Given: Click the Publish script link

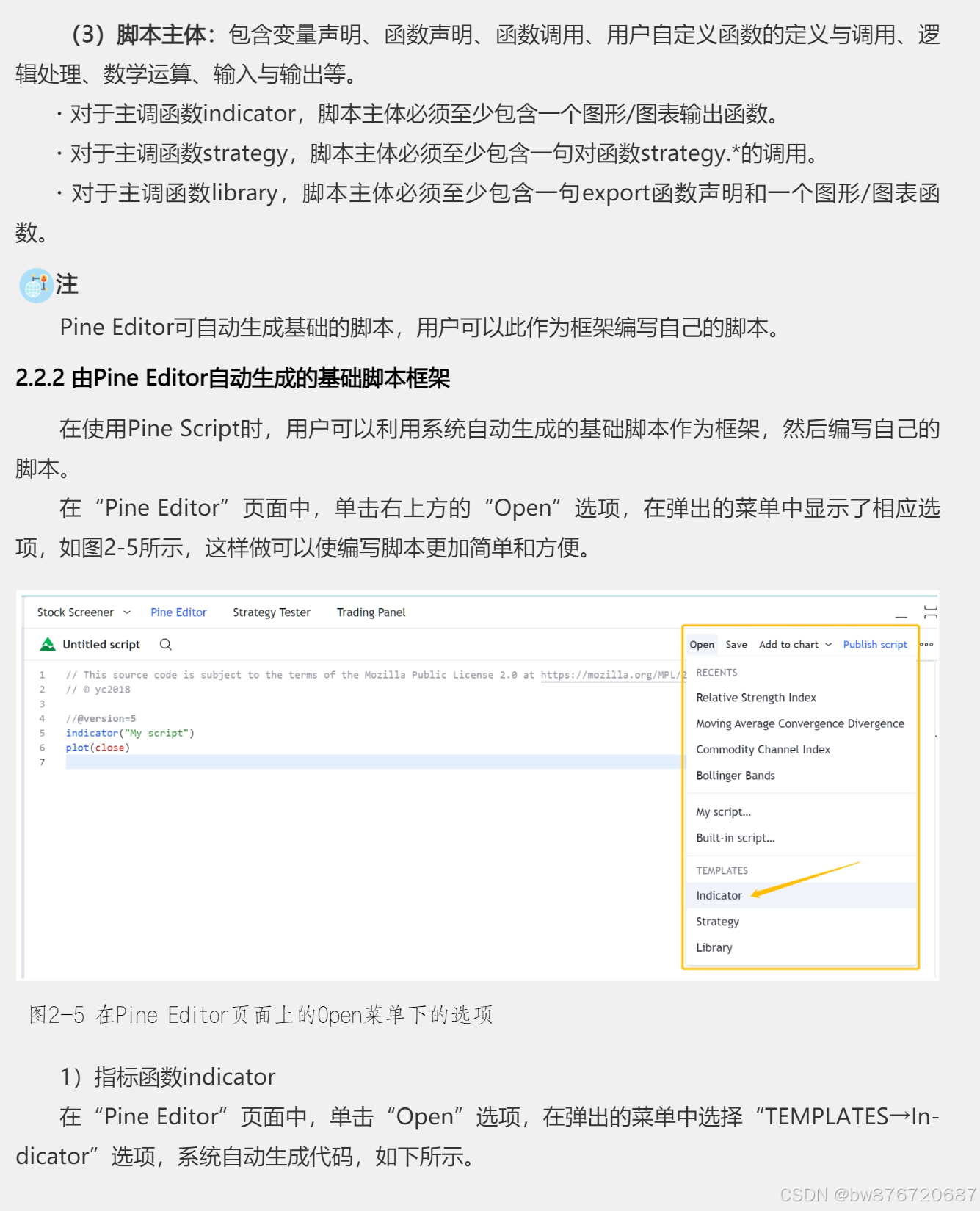Looking at the screenshot, I should 875,644.
